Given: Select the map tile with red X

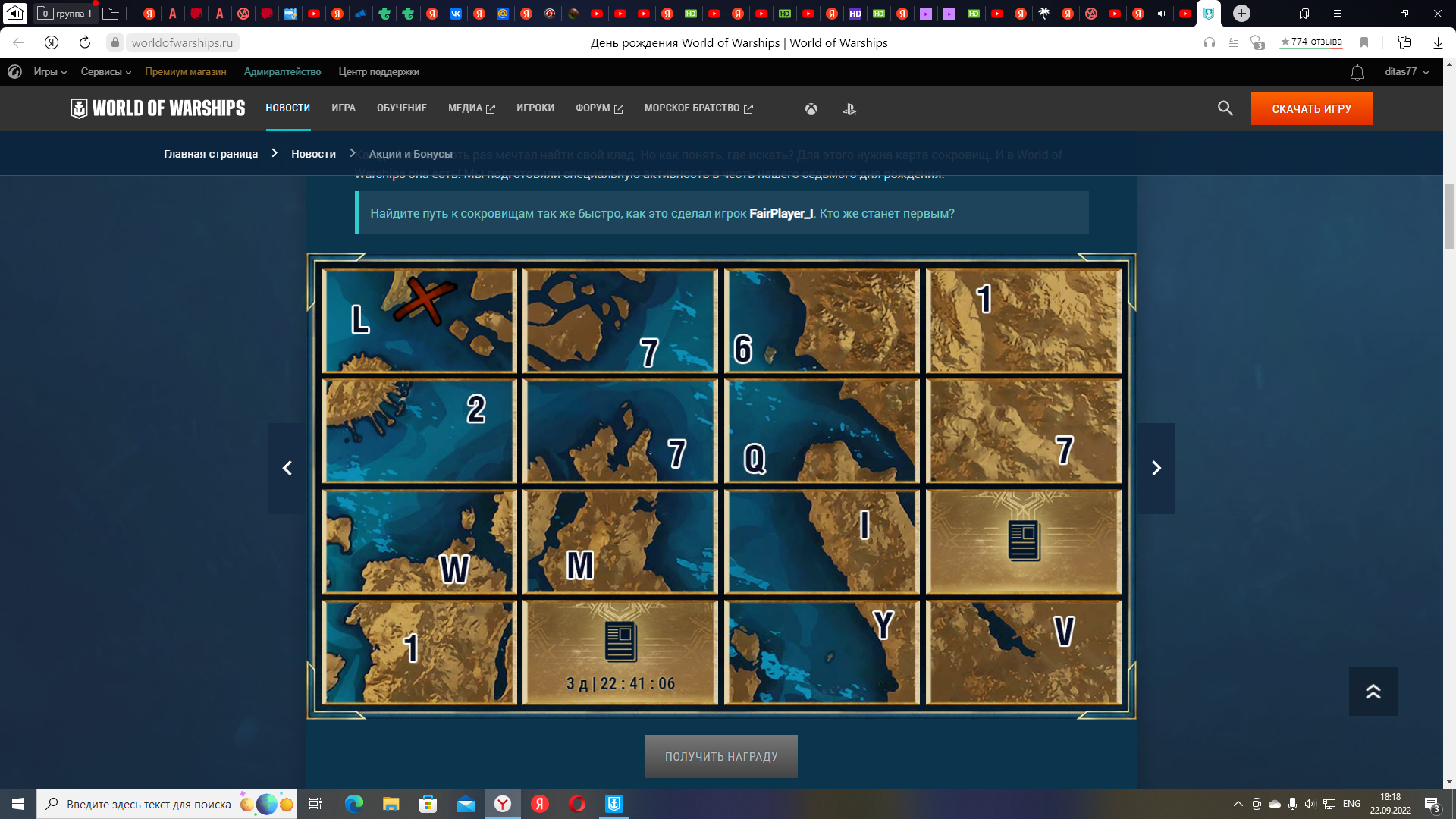Looking at the screenshot, I should point(419,321).
